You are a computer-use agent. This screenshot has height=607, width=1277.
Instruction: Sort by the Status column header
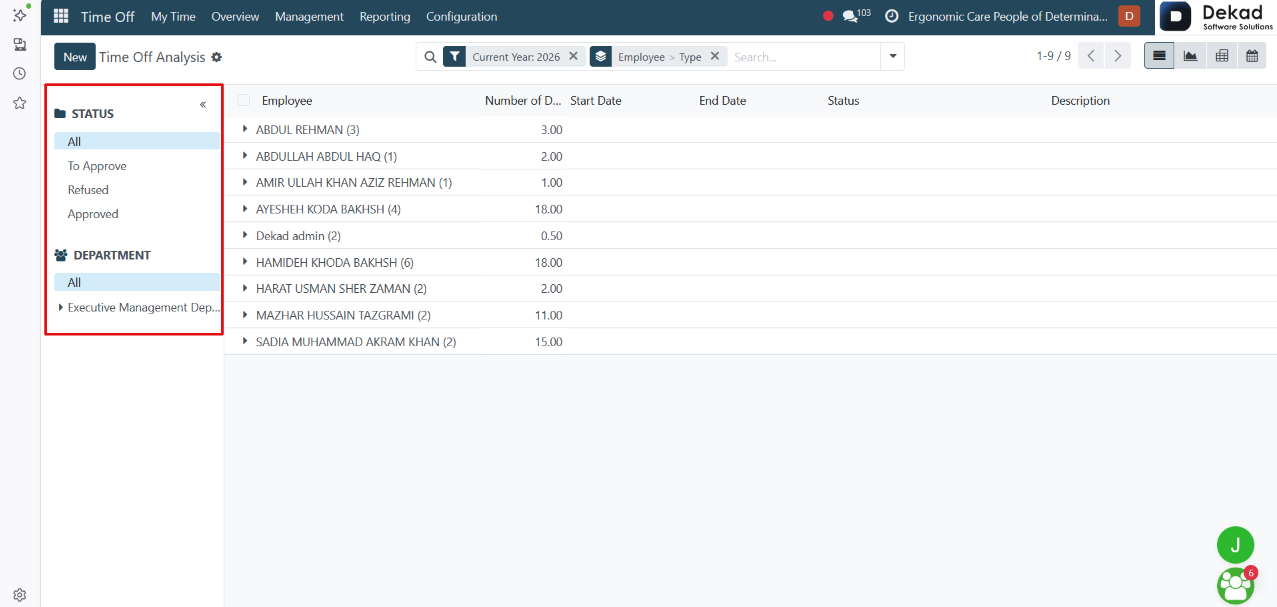843,100
